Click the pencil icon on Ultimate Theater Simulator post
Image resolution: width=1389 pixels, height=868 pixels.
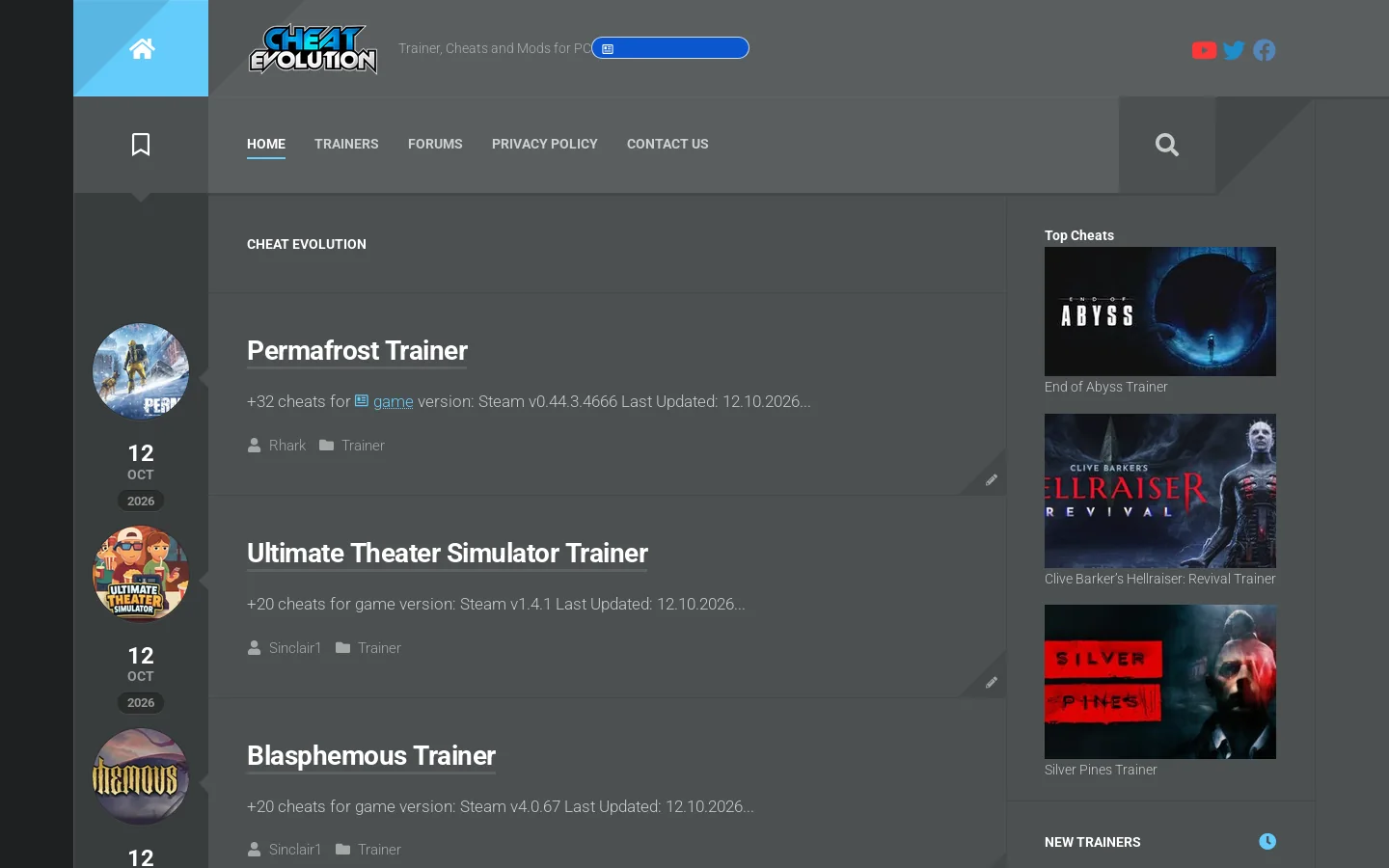click(992, 682)
